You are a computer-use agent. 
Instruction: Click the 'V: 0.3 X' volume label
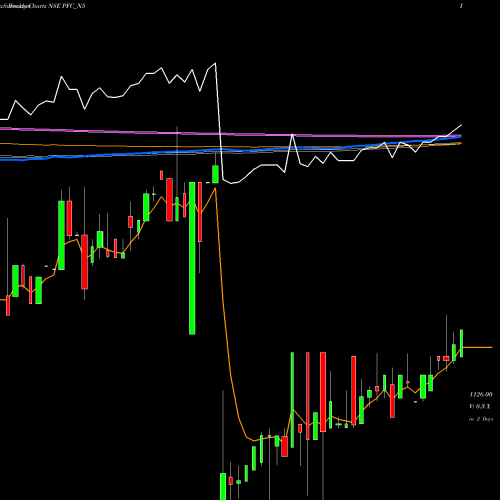click(x=480, y=406)
